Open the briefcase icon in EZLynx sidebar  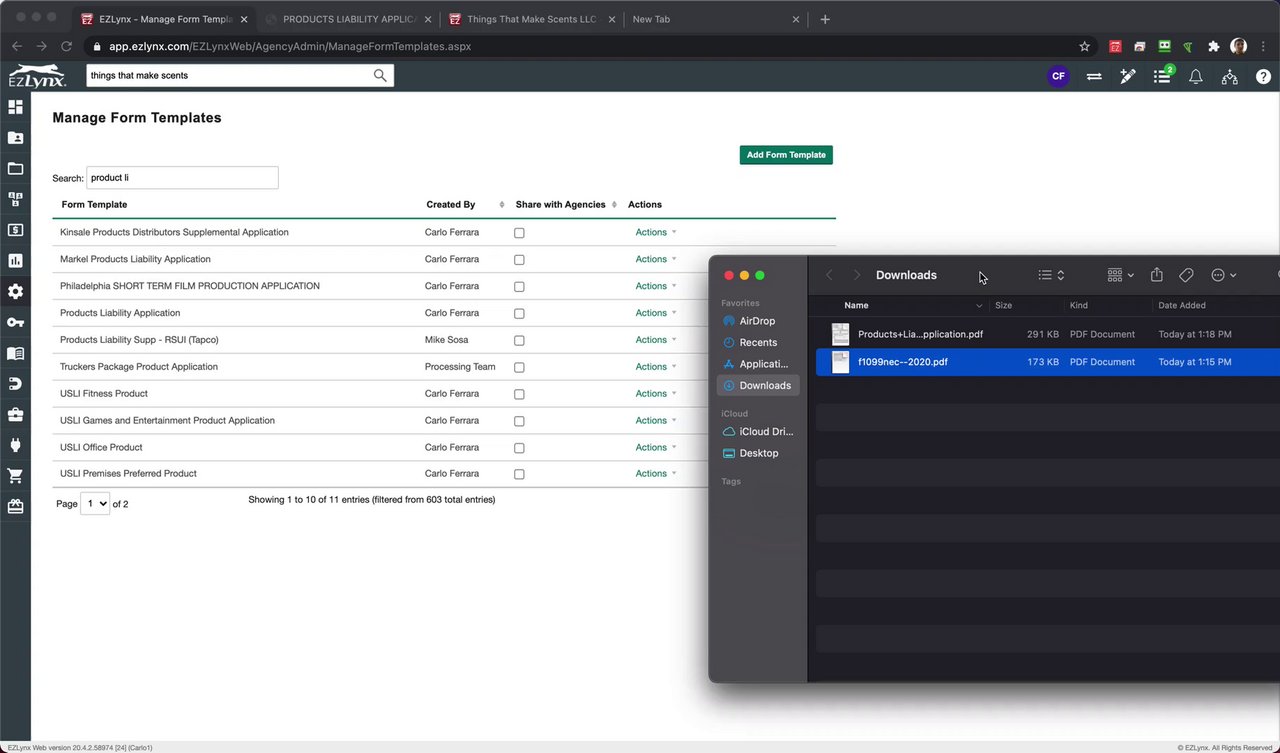15,414
